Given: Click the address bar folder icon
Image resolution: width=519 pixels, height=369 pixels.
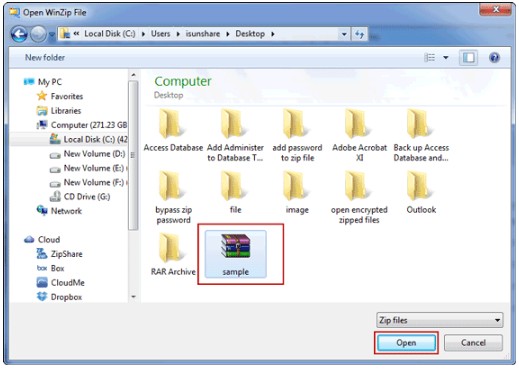Looking at the screenshot, I should [65, 34].
